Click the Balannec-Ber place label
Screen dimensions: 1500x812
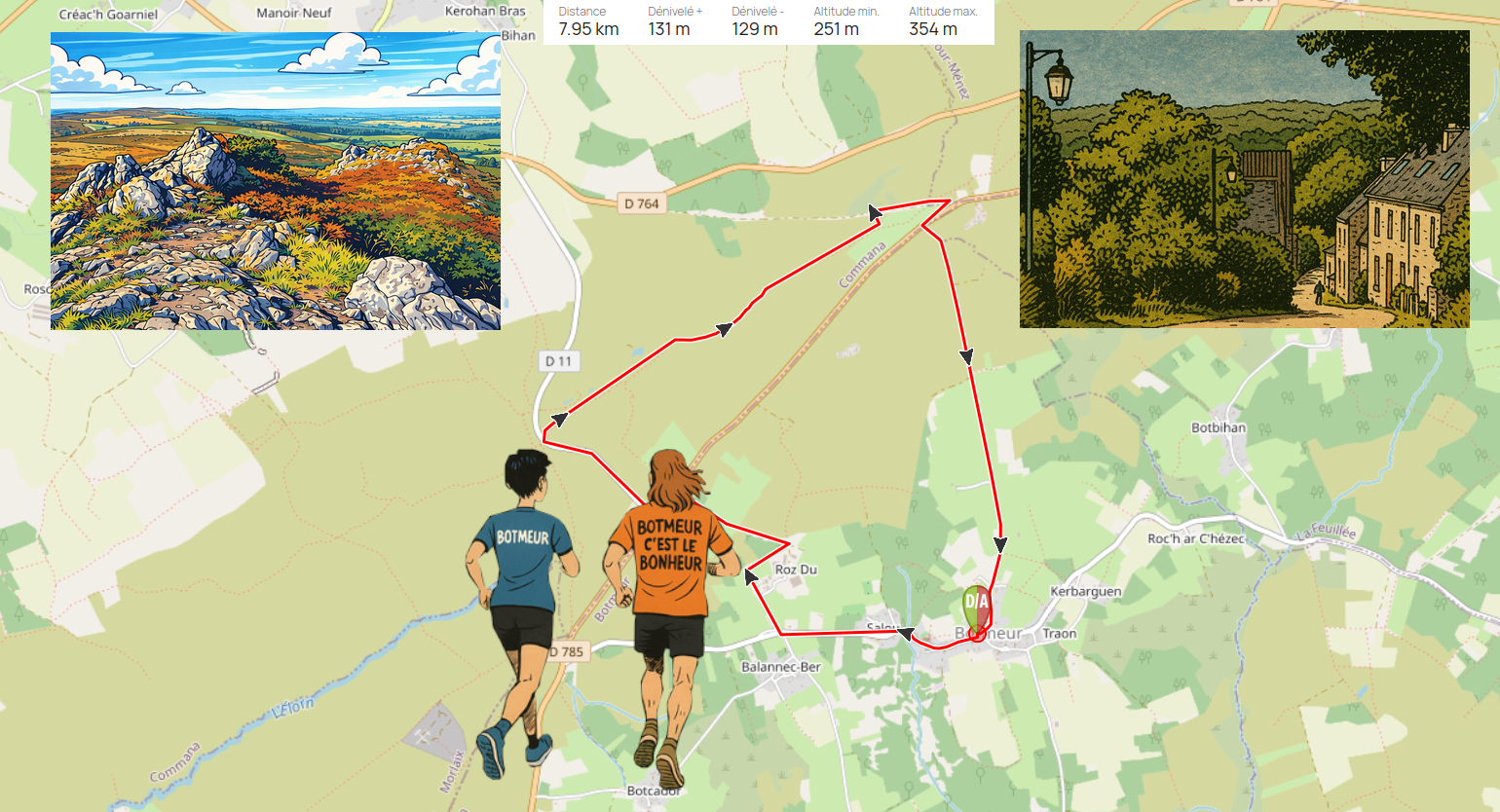pyautogui.click(x=781, y=667)
